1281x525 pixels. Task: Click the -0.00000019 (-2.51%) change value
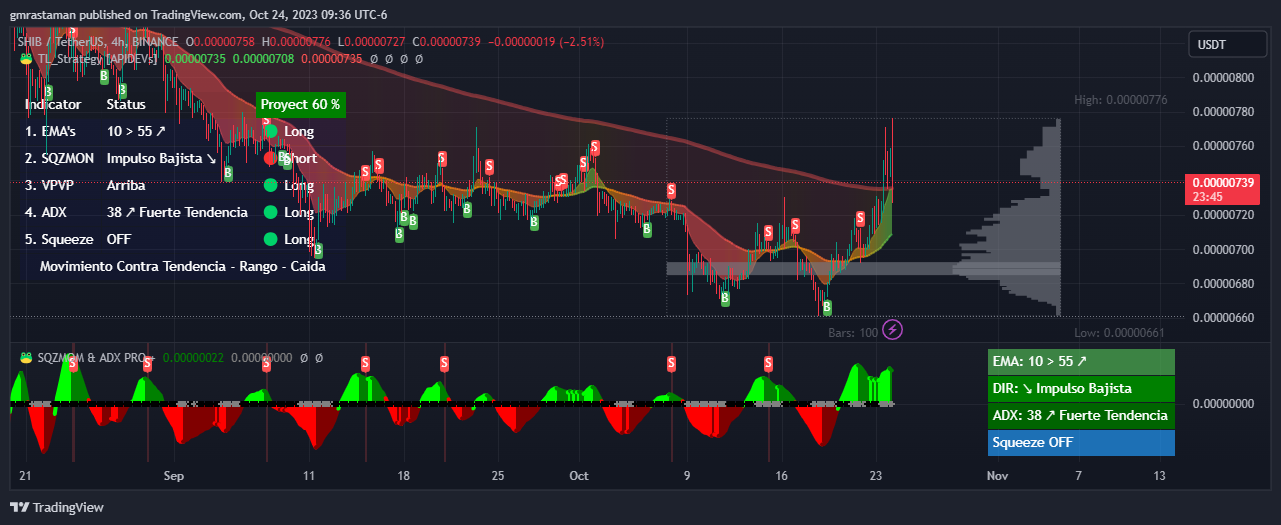click(x=546, y=42)
